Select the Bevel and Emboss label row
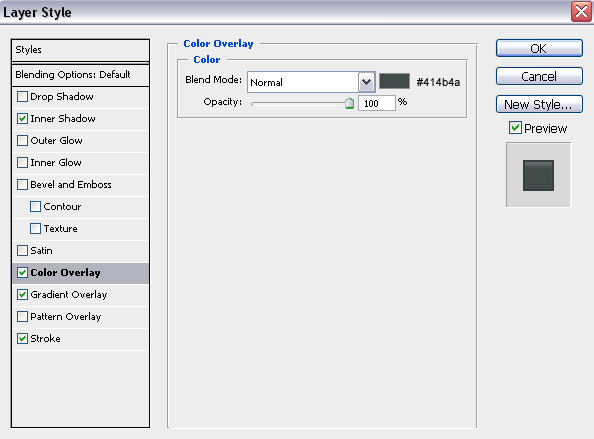This screenshot has height=439, width=594. click(80, 184)
